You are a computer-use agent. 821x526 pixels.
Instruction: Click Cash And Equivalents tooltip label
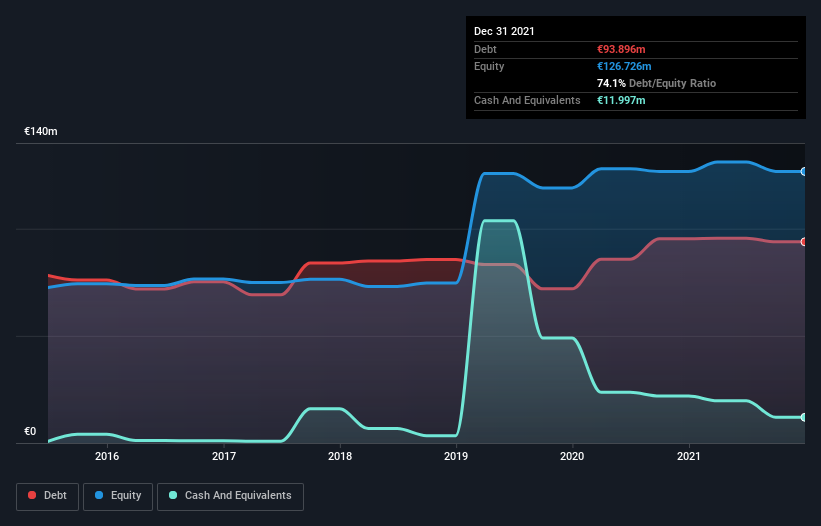(x=527, y=100)
